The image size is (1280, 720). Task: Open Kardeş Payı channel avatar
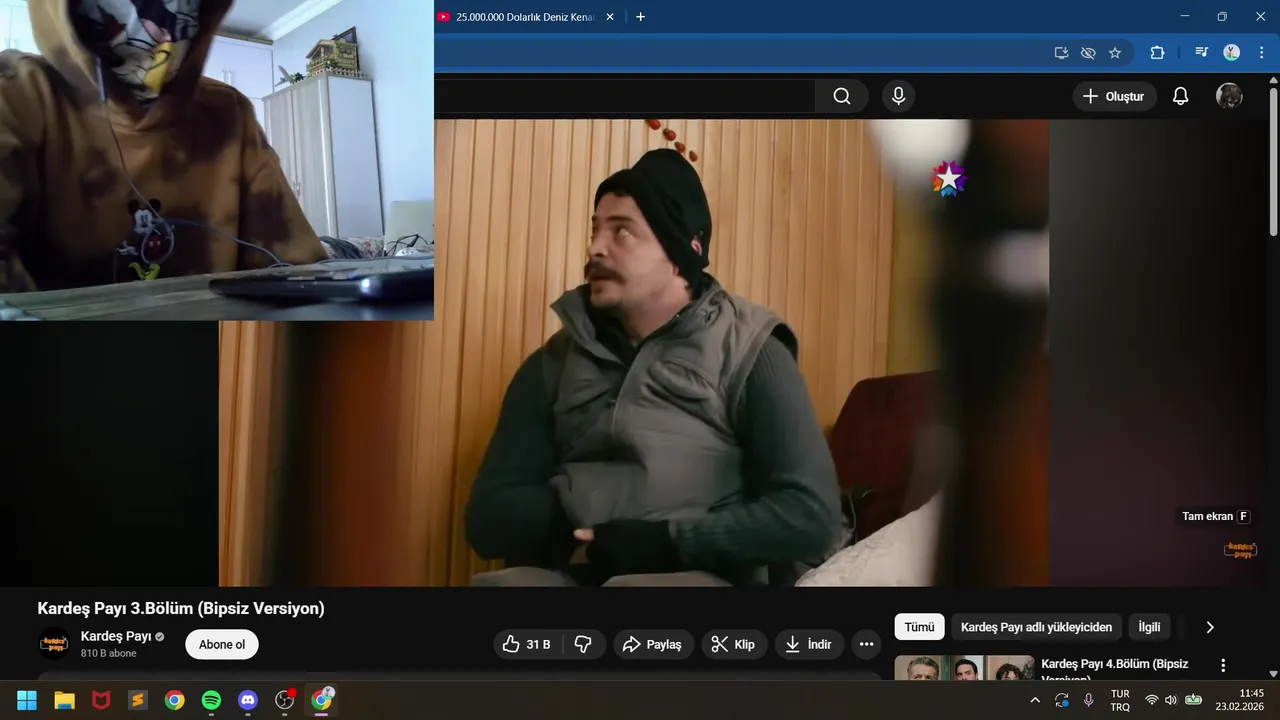point(54,644)
